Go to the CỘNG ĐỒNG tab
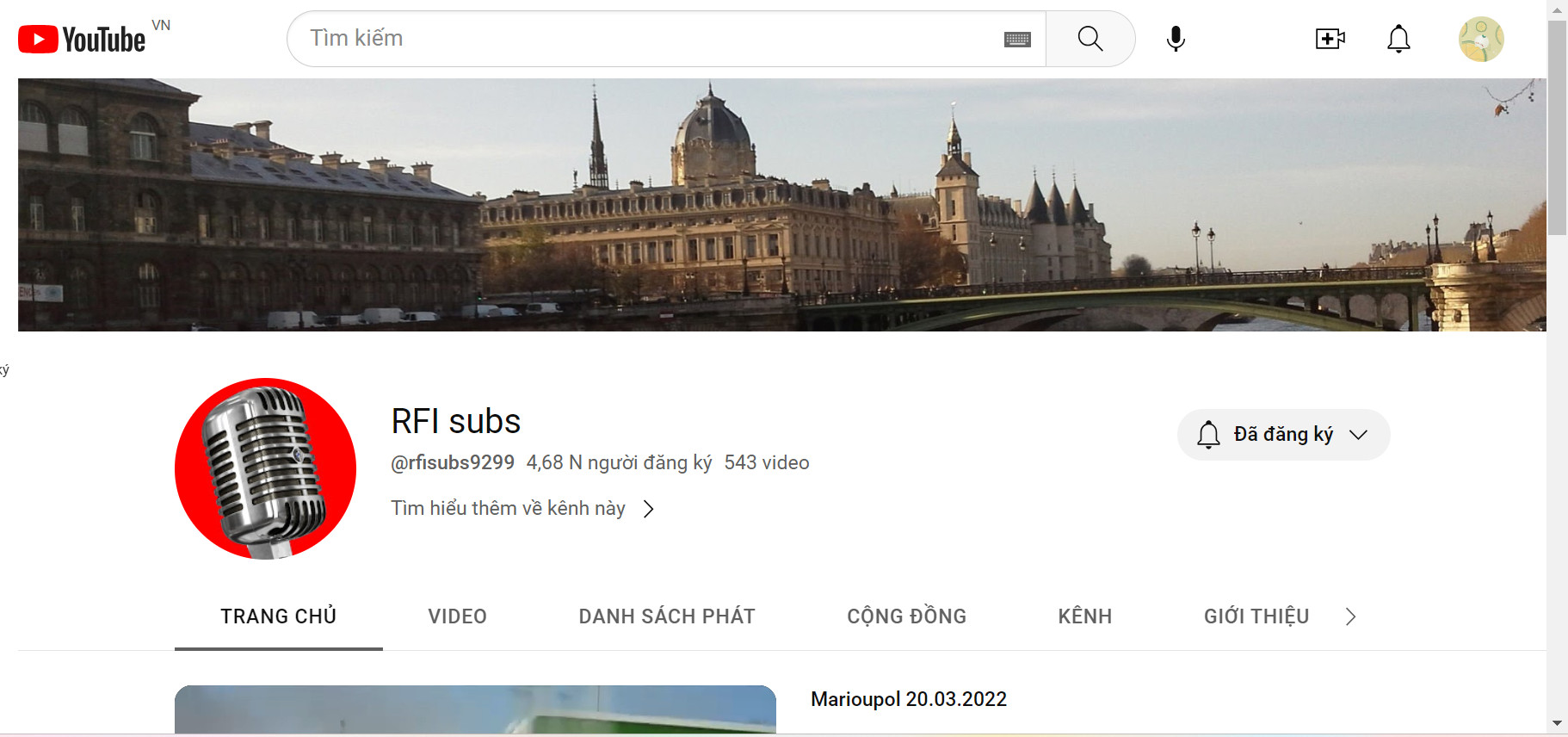The width and height of the screenshot is (1568, 737). 907,616
